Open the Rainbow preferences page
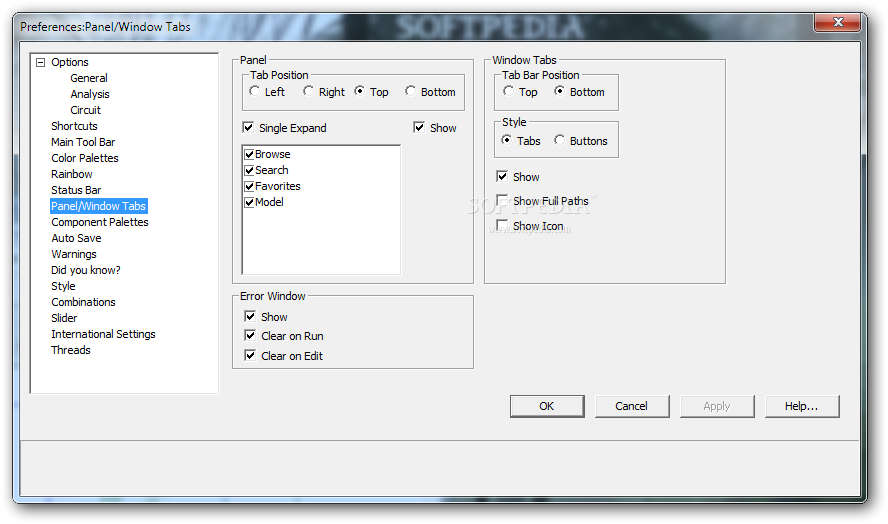Screen dimensions: 888x524 [72, 174]
